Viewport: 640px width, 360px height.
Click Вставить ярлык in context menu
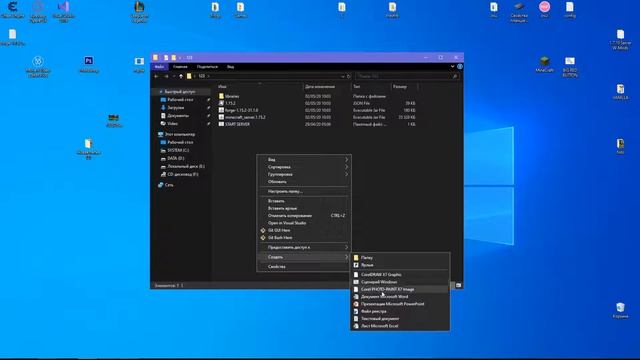click(x=304, y=208)
